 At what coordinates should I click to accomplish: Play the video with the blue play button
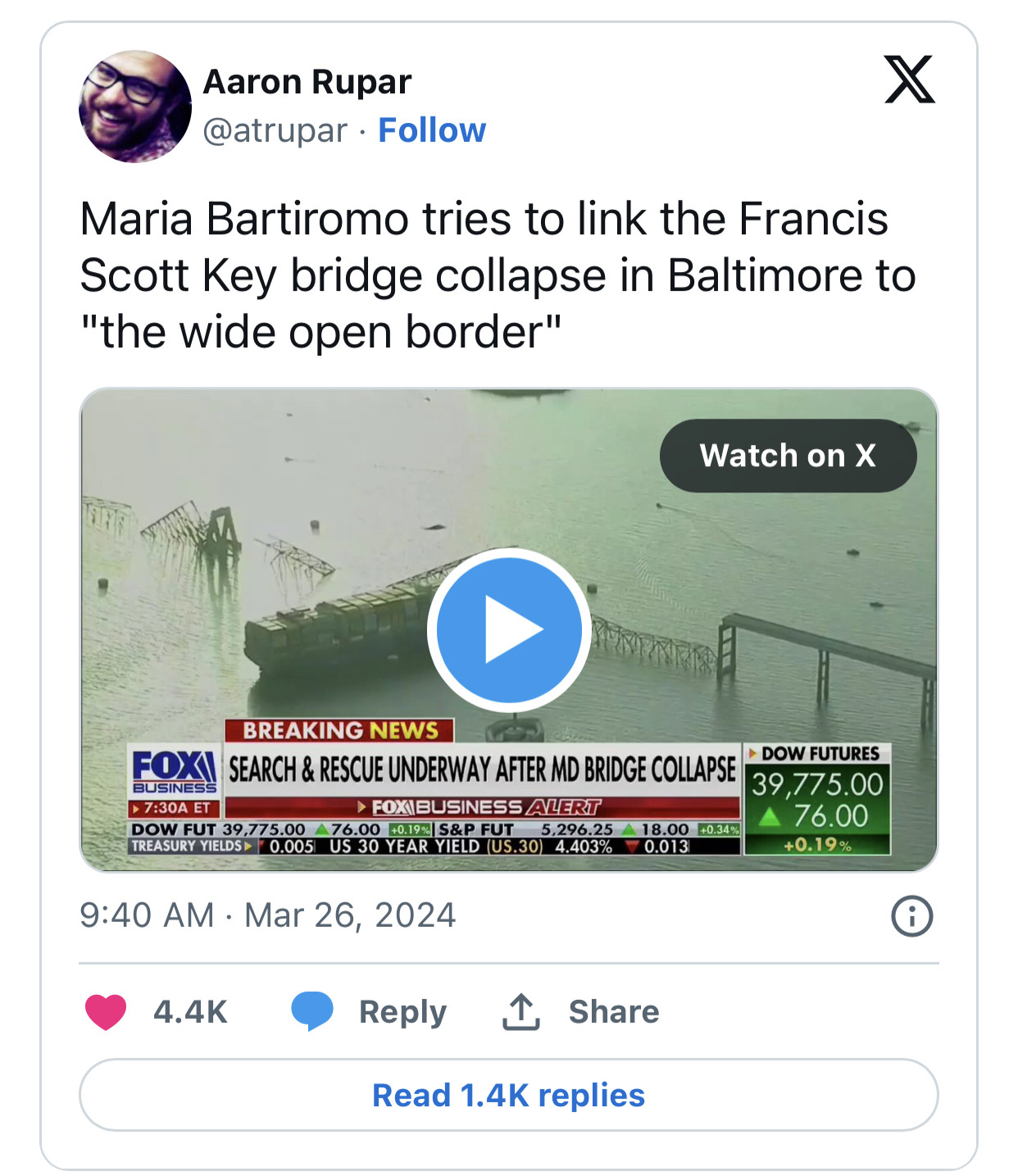click(509, 629)
